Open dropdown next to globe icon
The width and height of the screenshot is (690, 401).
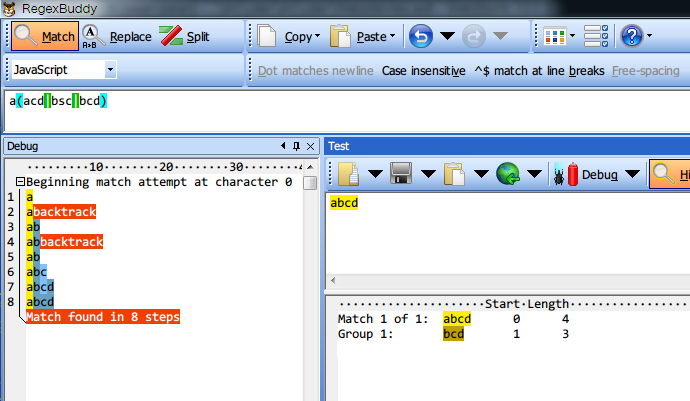[534, 175]
